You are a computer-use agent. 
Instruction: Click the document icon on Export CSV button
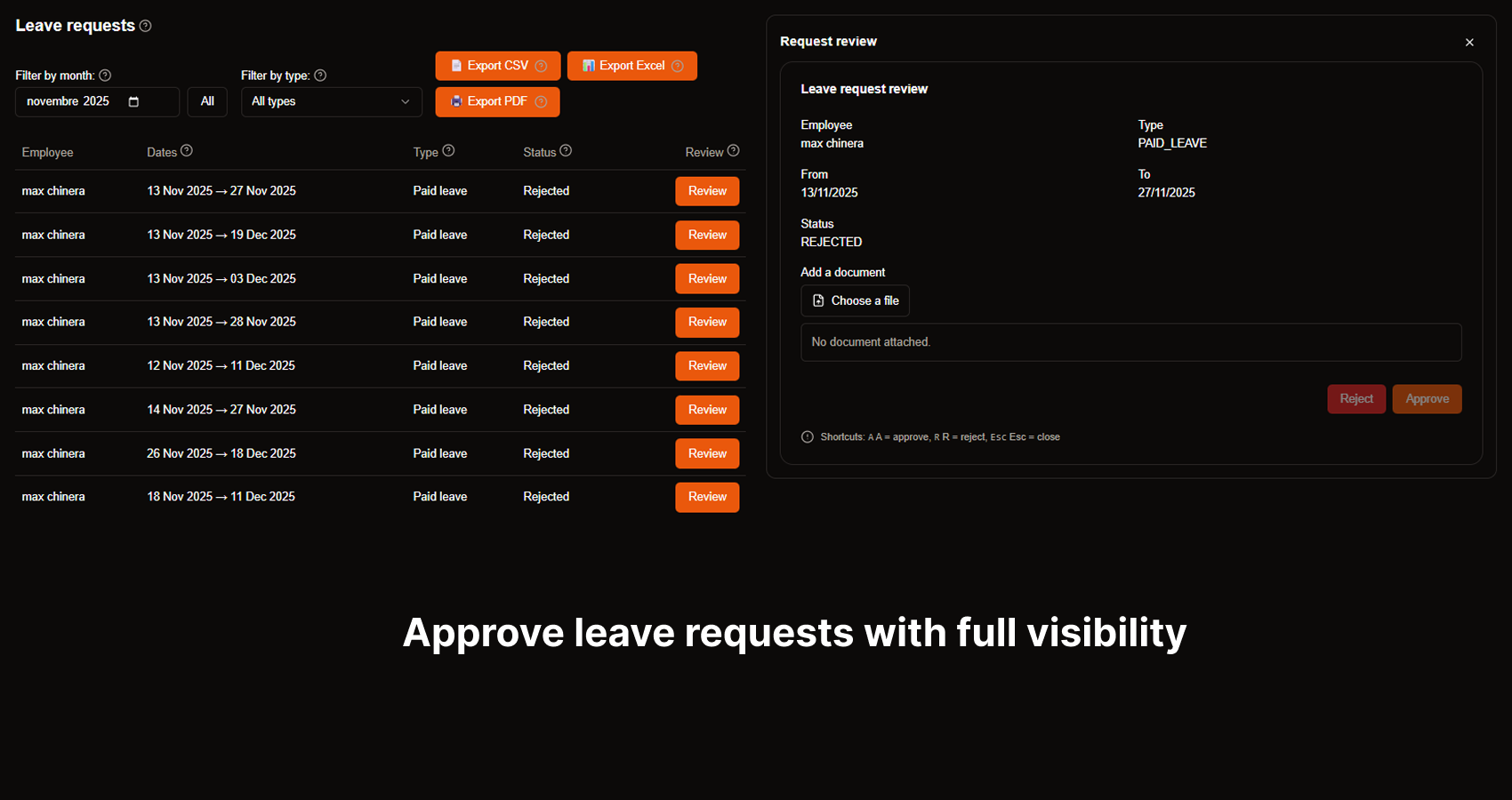pyautogui.click(x=456, y=65)
